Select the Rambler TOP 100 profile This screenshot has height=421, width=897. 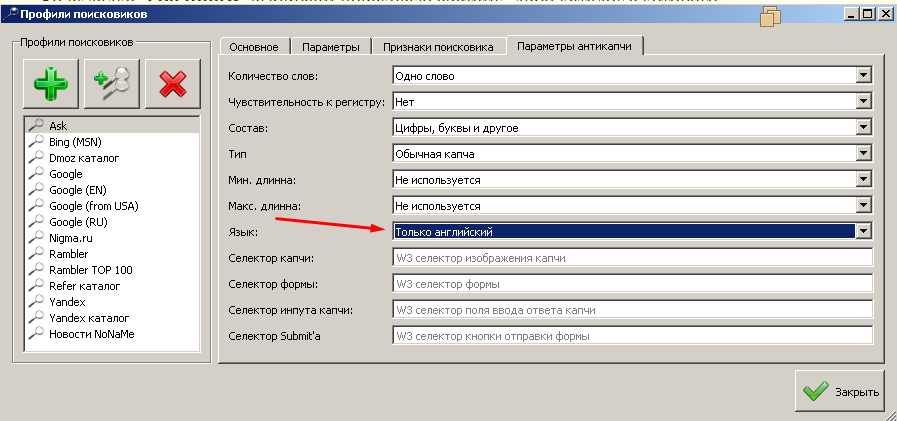90,270
